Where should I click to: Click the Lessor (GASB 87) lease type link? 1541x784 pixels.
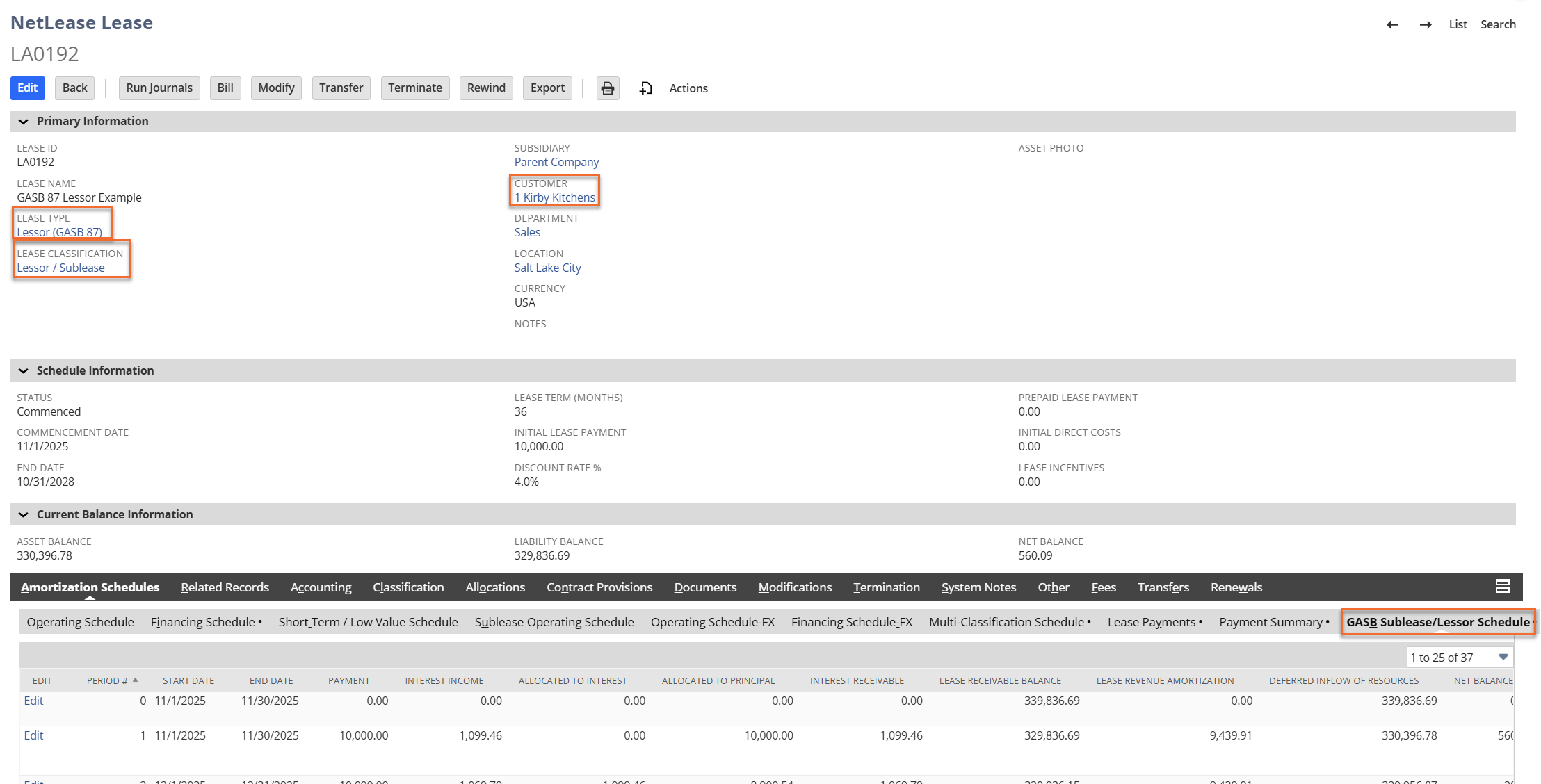(59, 232)
